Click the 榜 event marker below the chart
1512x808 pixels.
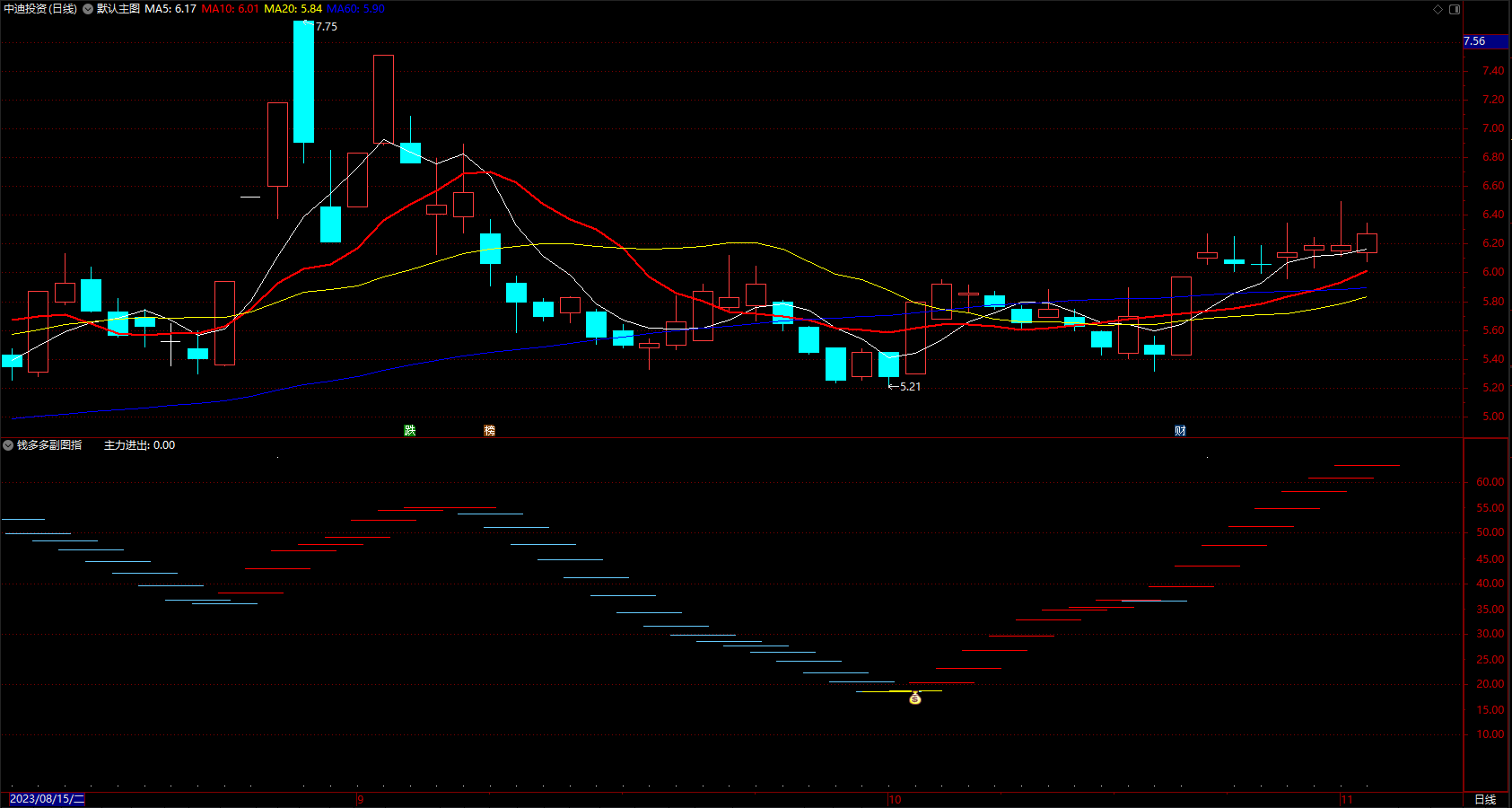point(489,431)
